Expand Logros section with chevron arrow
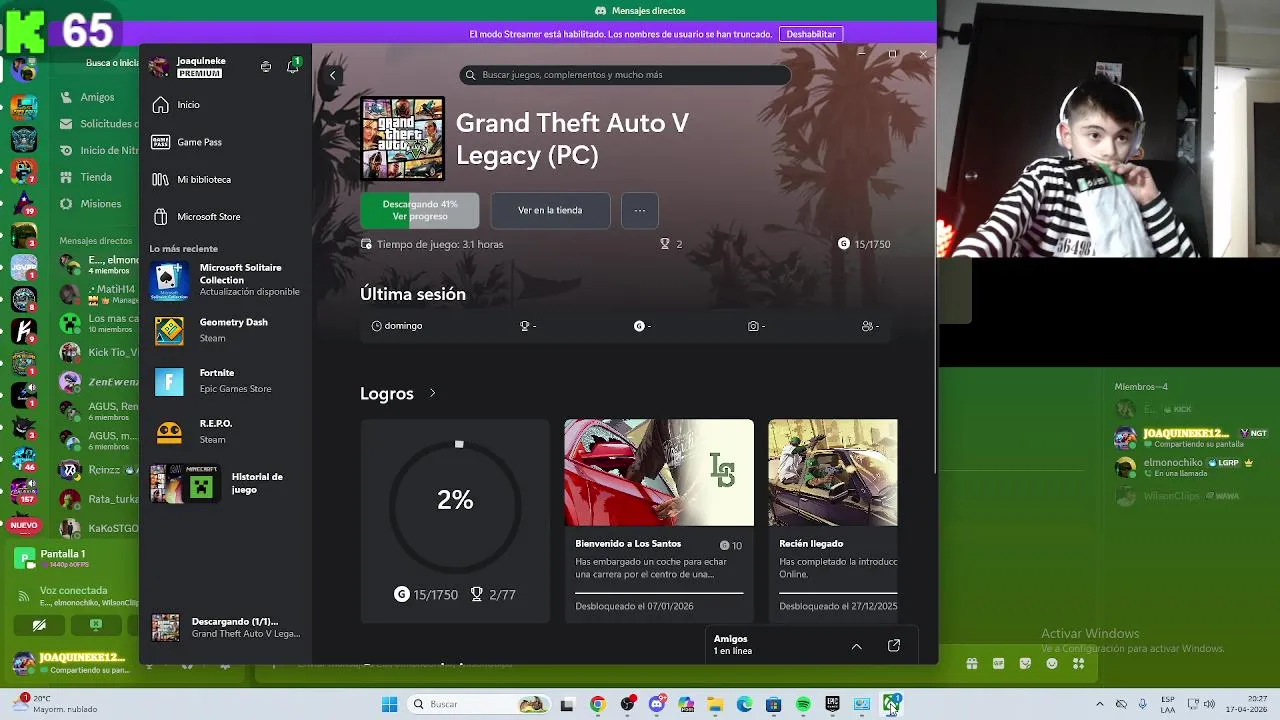Image resolution: width=1280 pixels, height=720 pixels. 432,393
